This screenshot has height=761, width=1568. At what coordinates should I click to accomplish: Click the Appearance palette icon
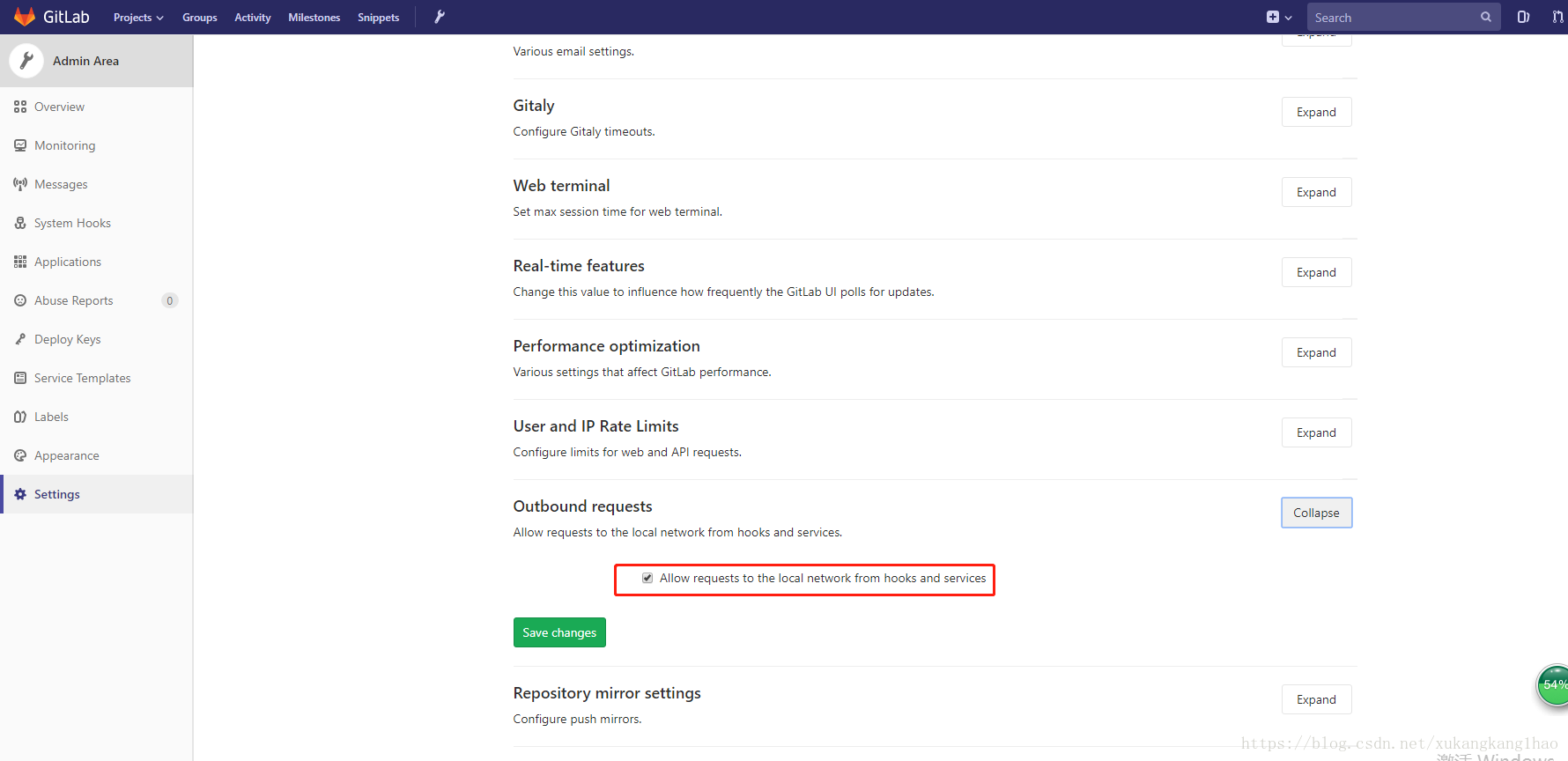coord(20,455)
